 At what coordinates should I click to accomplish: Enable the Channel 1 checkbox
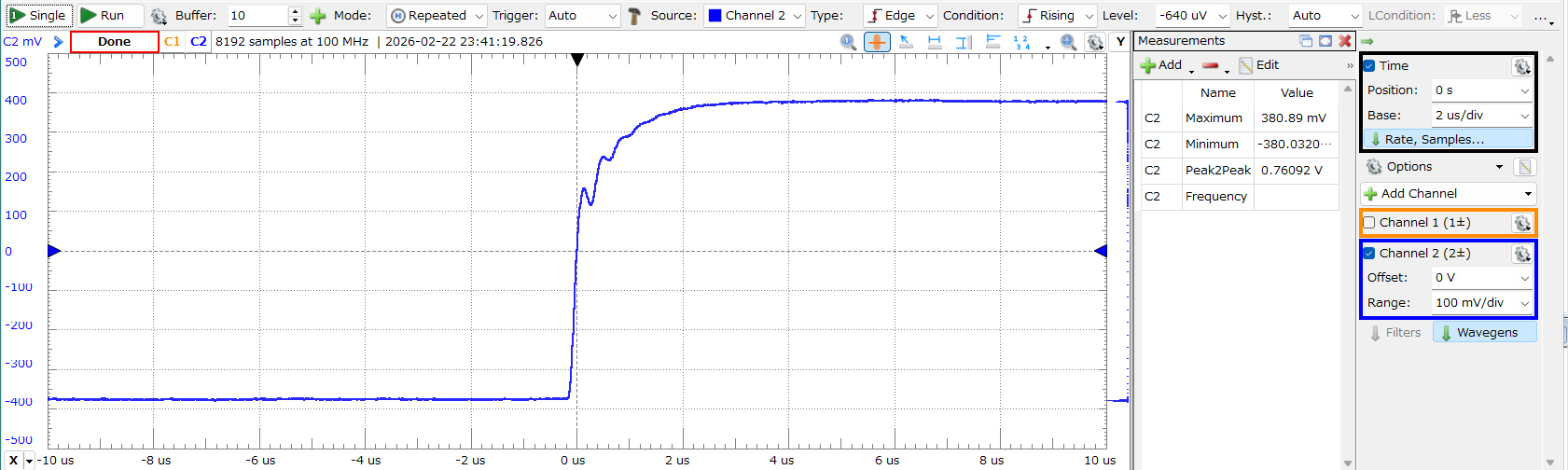pyautogui.click(x=1369, y=223)
